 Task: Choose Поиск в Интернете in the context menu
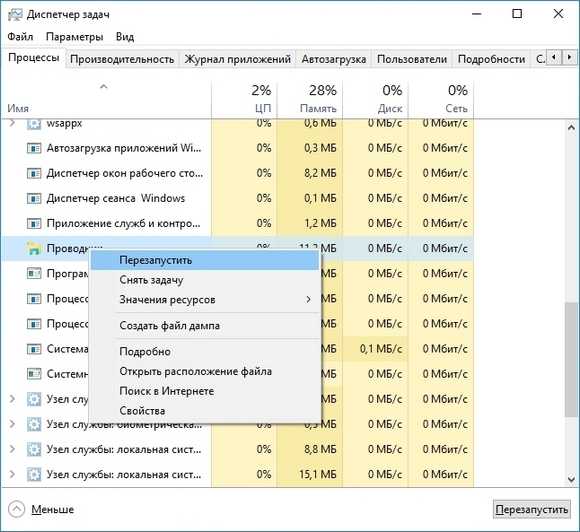[205, 391]
